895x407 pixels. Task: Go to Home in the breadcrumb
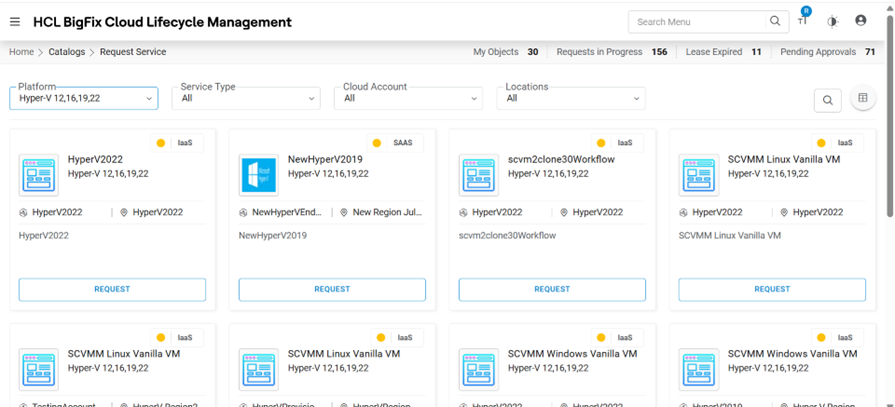21,52
